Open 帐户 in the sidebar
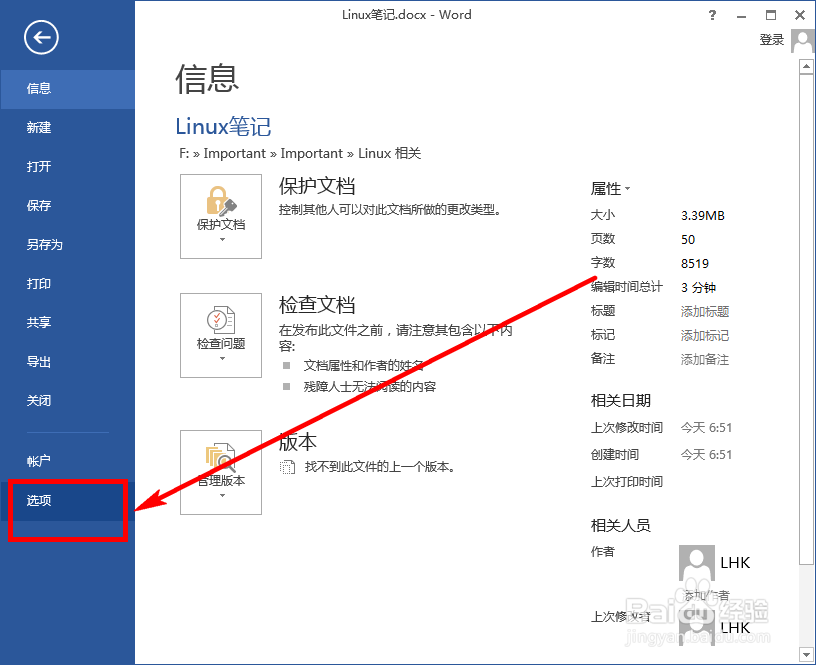The image size is (816, 665). pos(68,461)
